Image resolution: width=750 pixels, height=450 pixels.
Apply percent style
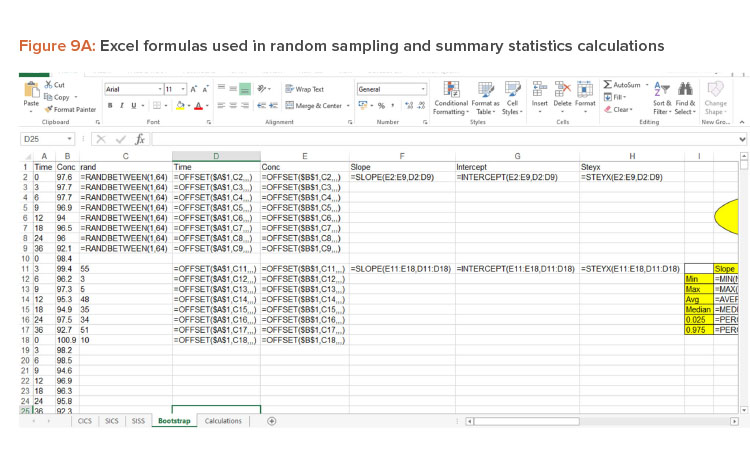(x=381, y=106)
